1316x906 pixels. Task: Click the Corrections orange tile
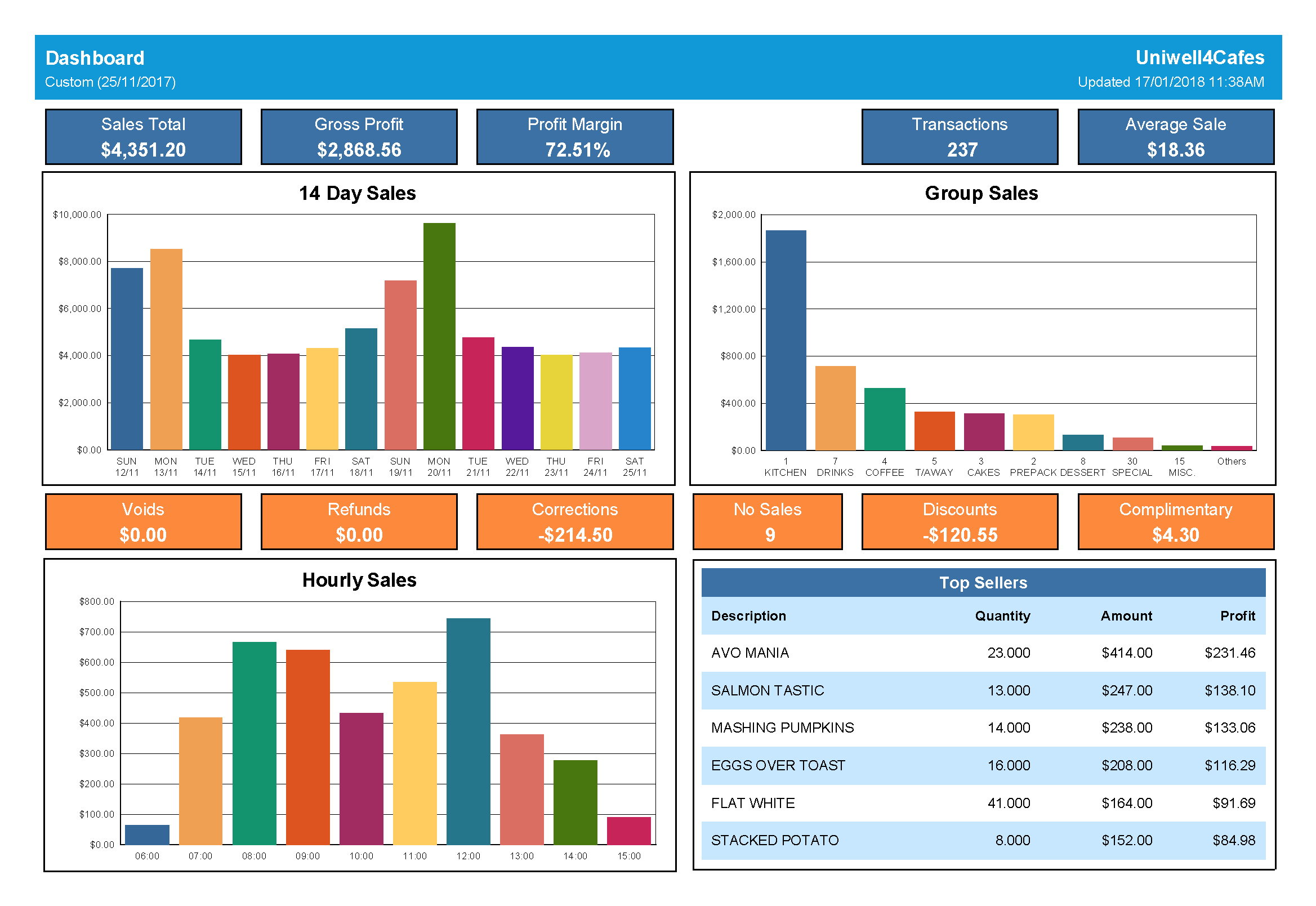click(x=574, y=521)
